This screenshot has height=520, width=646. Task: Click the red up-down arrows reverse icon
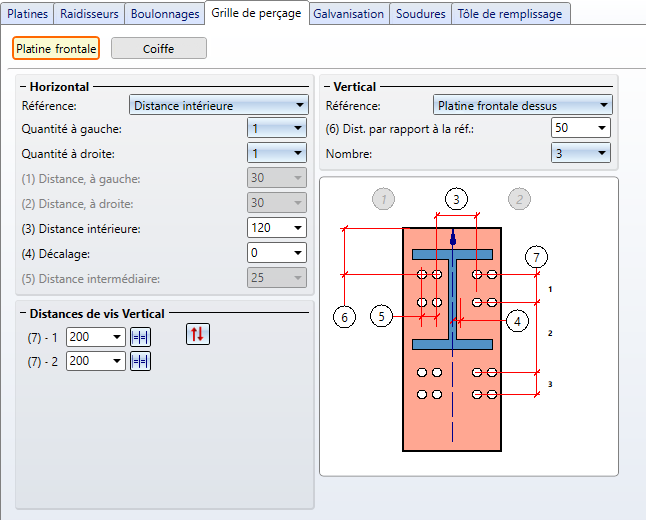point(198,334)
